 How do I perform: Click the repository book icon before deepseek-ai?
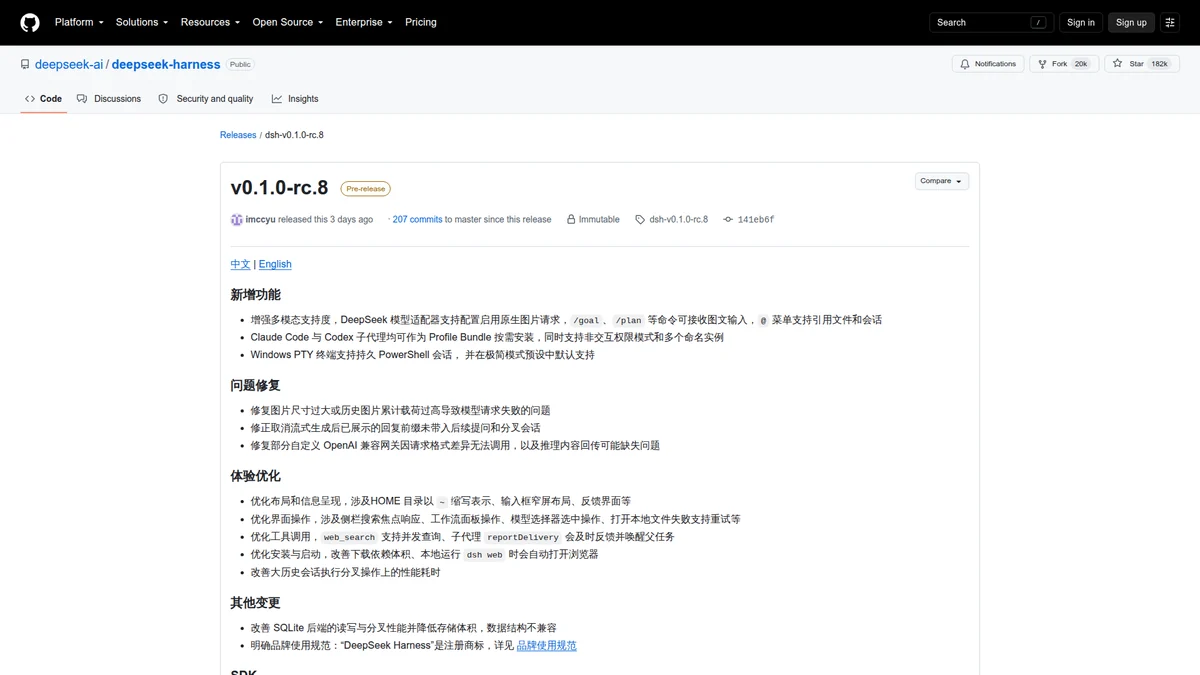coord(25,64)
